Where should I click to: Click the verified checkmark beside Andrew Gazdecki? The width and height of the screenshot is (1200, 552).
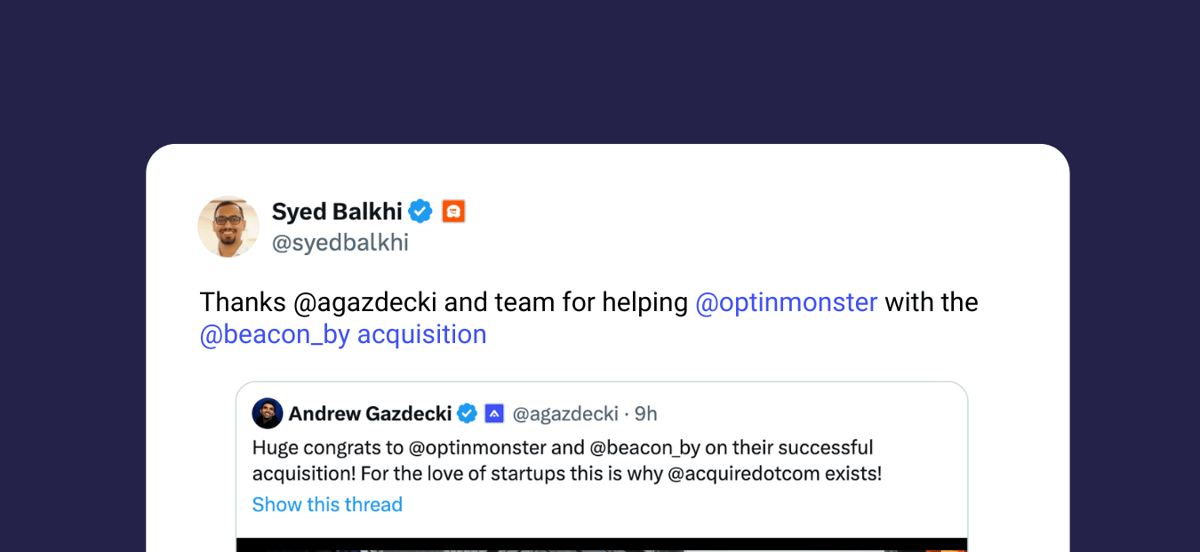coord(467,413)
